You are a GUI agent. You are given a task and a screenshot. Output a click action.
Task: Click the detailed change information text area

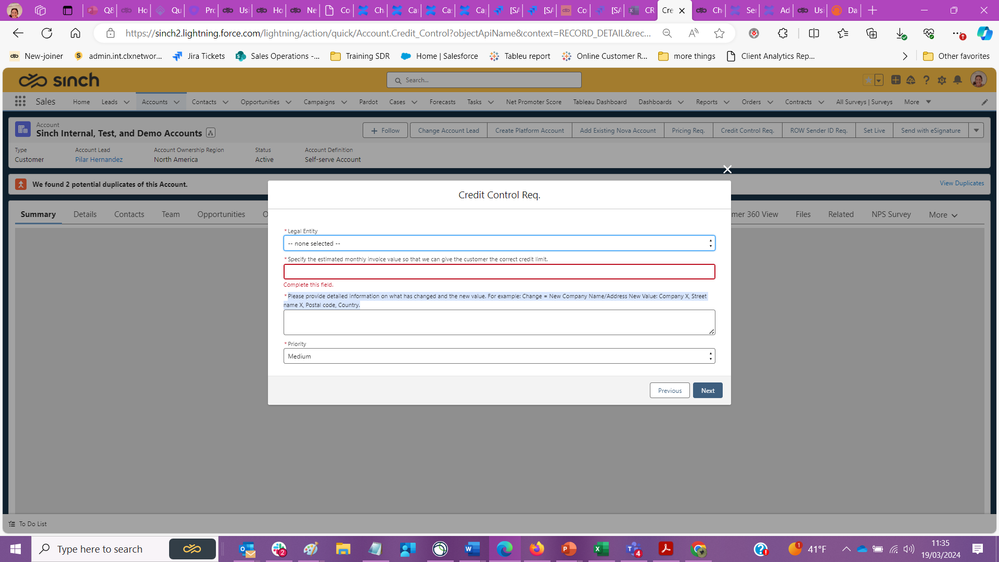499,322
